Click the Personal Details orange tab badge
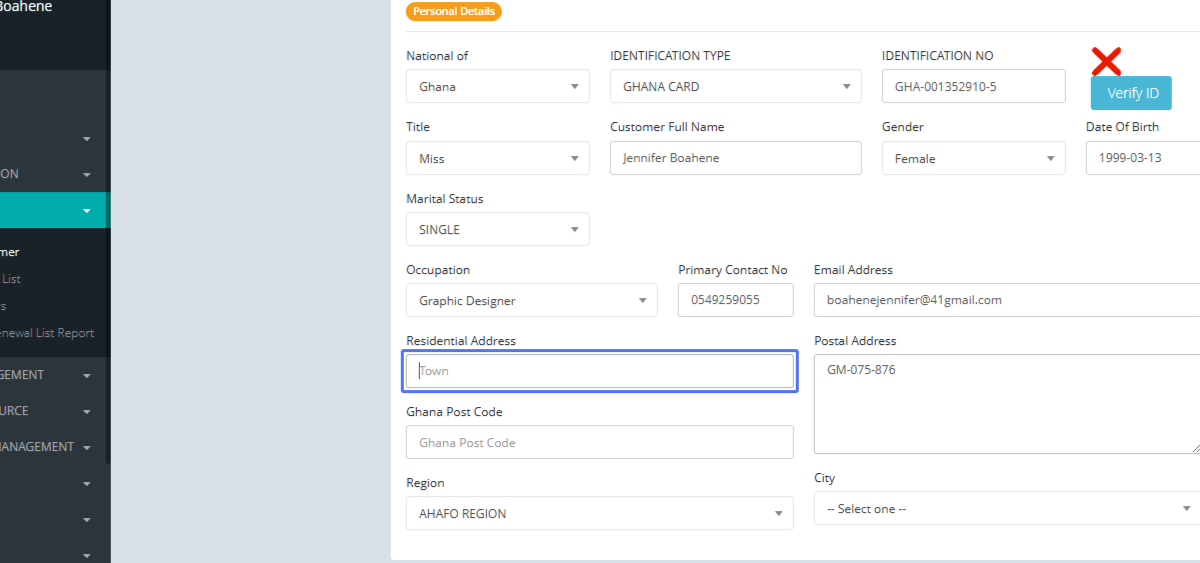 point(453,12)
